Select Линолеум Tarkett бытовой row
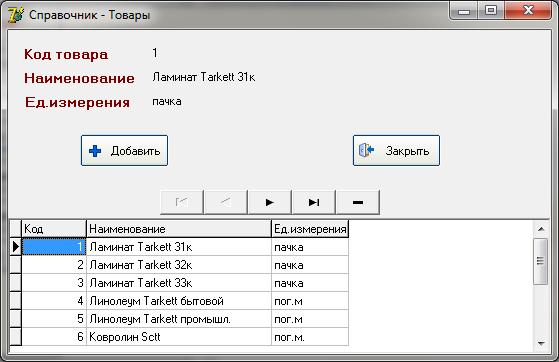 179,301
